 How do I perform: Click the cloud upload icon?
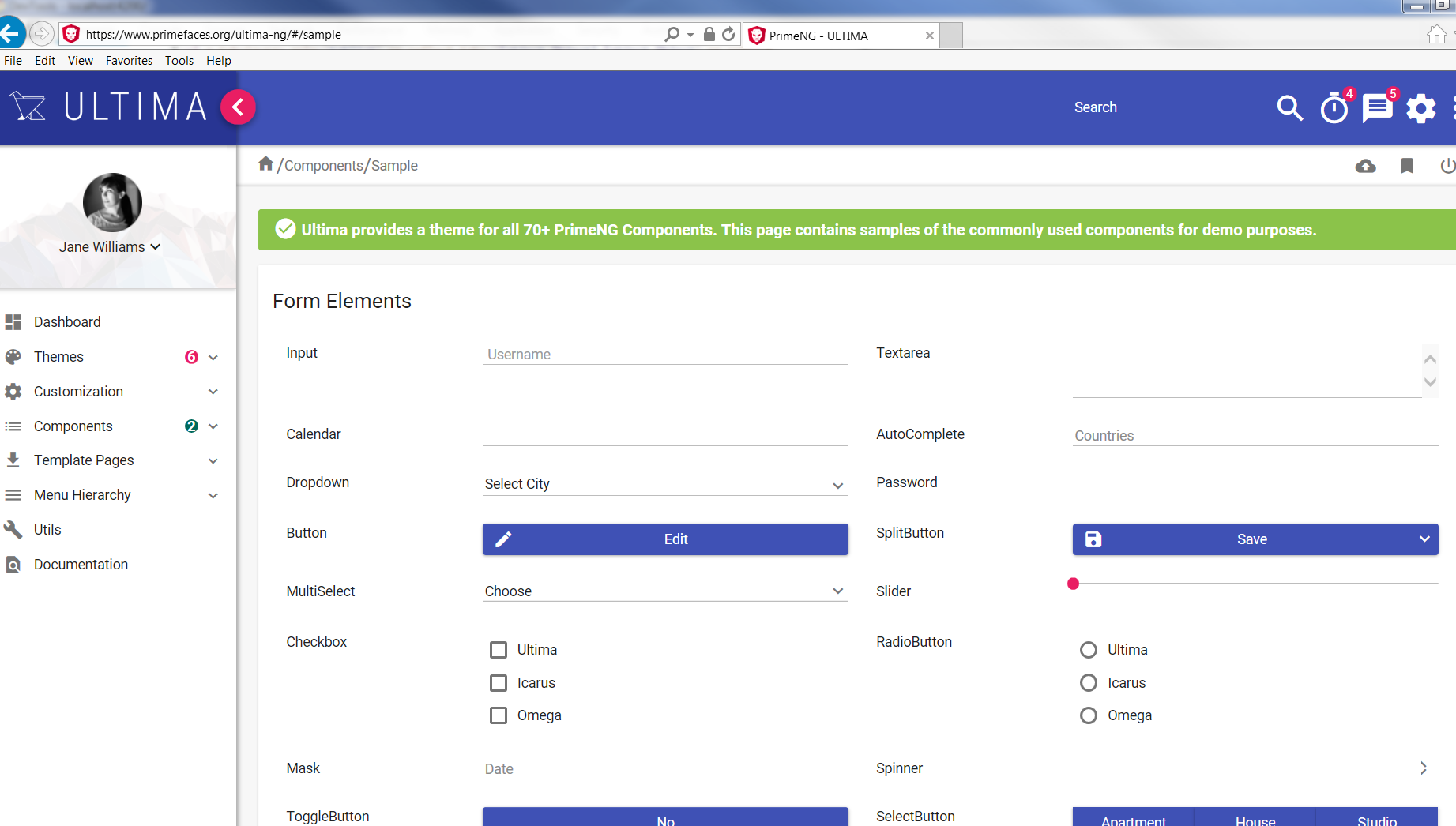(1365, 166)
